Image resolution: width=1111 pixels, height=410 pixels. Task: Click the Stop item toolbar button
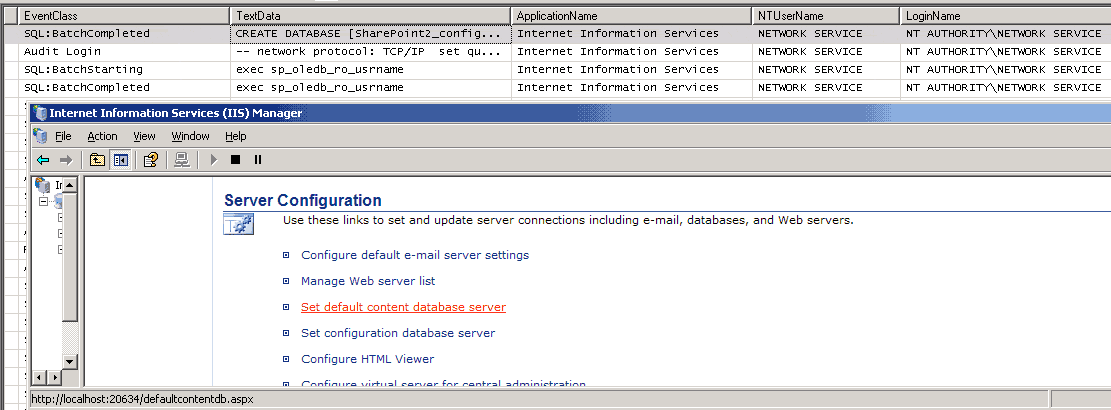click(x=236, y=159)
